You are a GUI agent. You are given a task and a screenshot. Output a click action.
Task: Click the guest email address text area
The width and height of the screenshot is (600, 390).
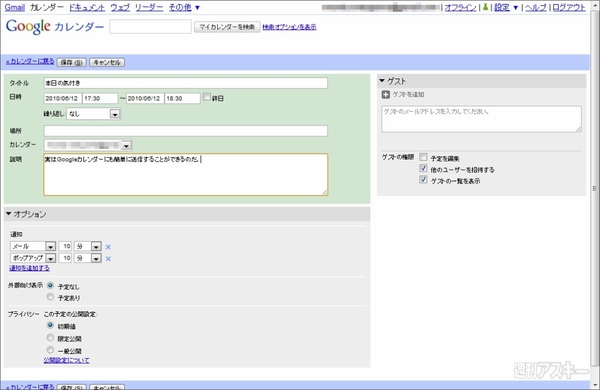pos(481,119)
